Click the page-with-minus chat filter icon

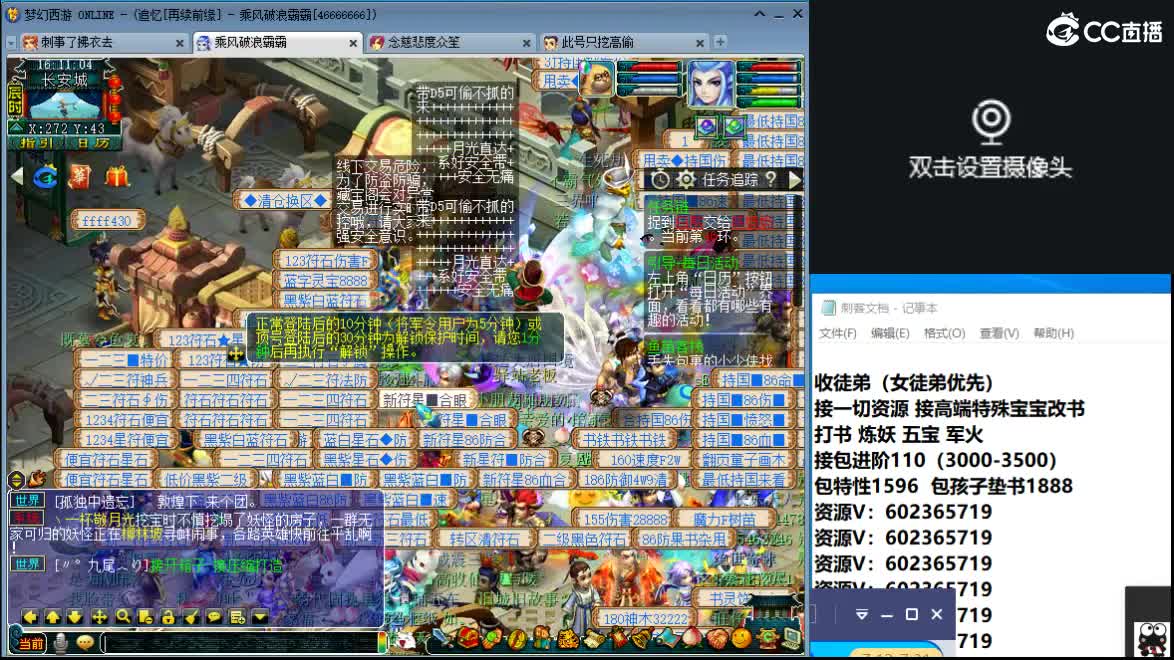click(x=145, y=617)
